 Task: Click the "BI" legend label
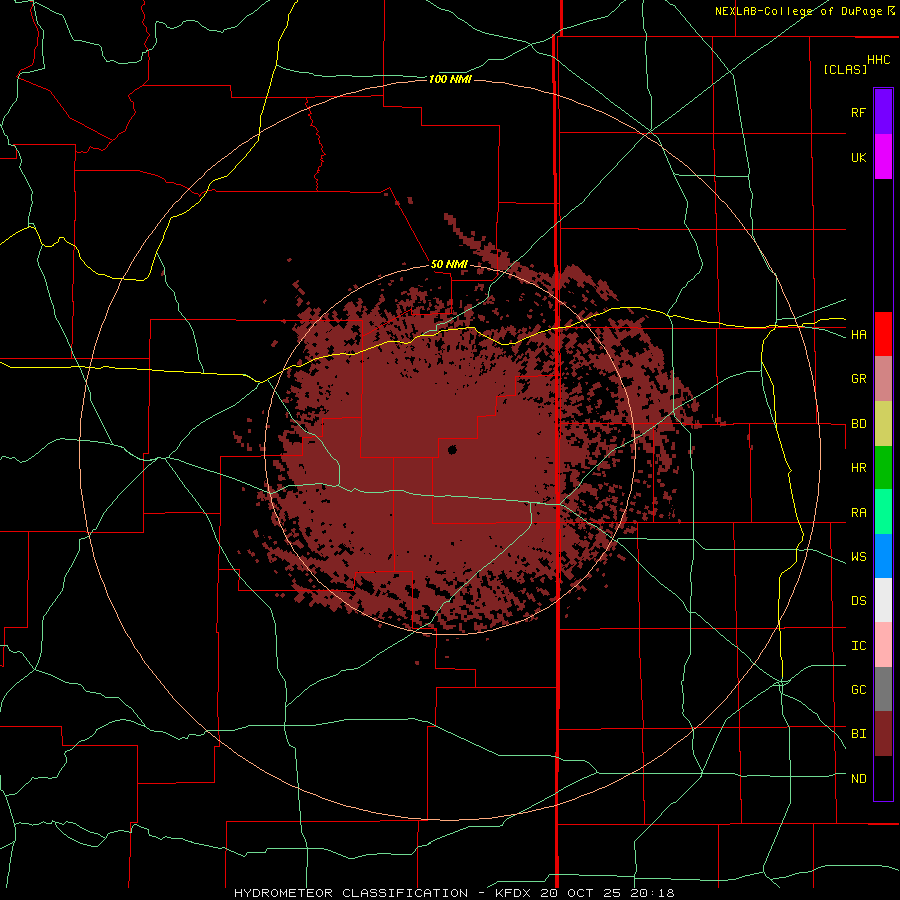(858, 734)
